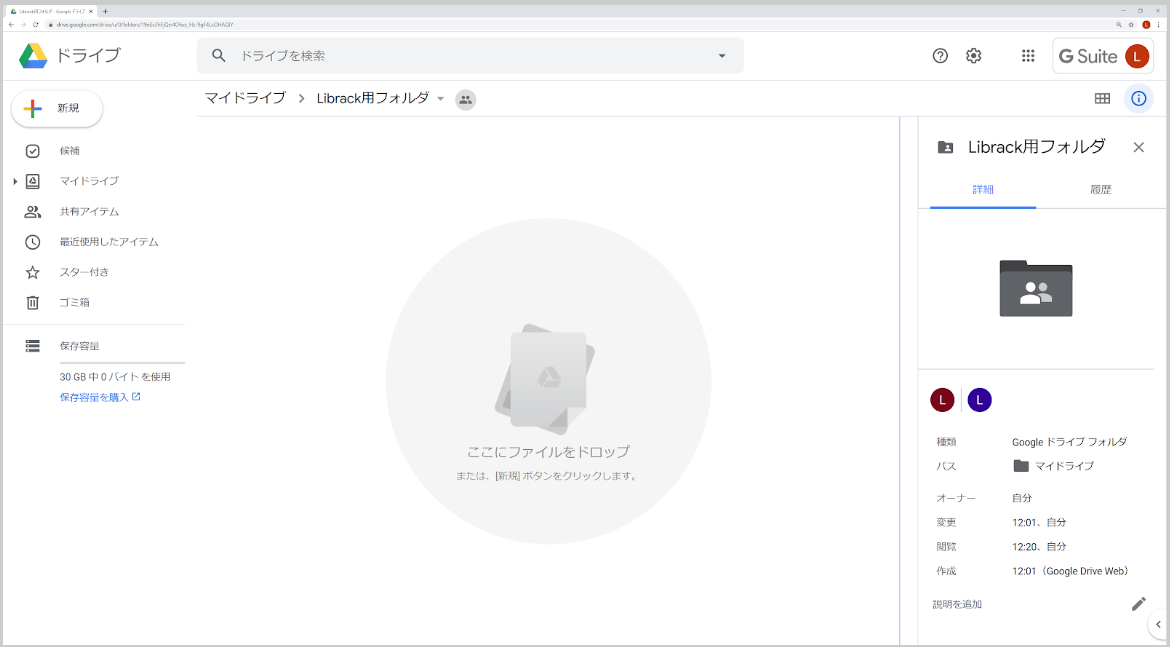Open the Librack用フォルダ dropdown menu
Image resolution: width=1170 pixels, height=647 pixels.
(x=440, y=99)
